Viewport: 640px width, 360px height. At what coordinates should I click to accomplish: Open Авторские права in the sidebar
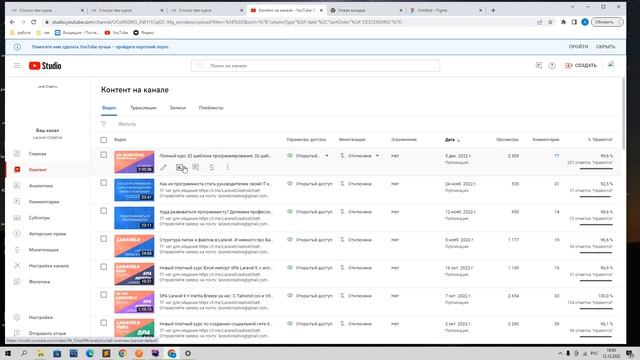click(x=47, y=234)
